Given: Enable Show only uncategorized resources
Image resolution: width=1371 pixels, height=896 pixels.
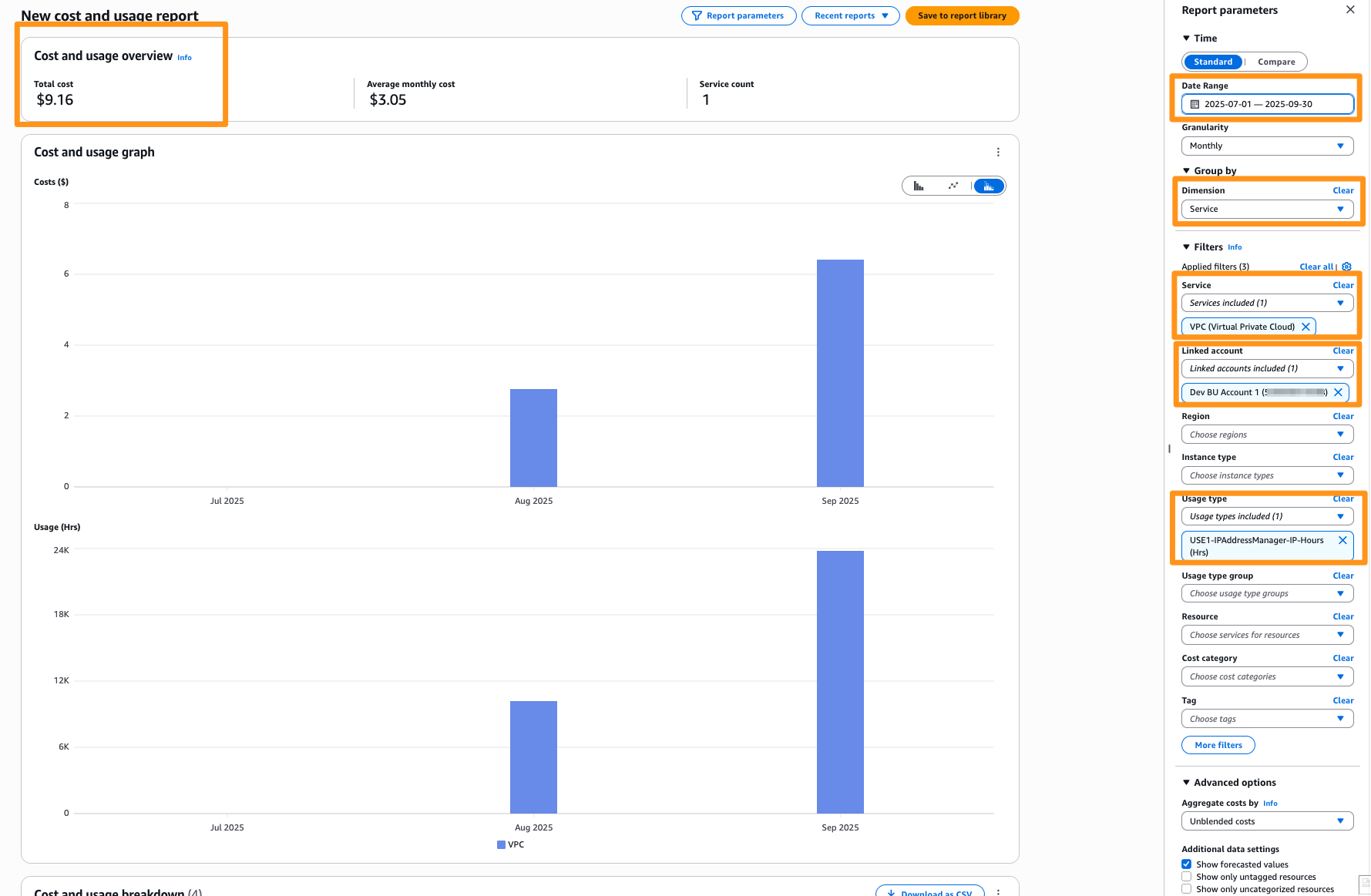Looking at the screenshot, I should 1186,888.
